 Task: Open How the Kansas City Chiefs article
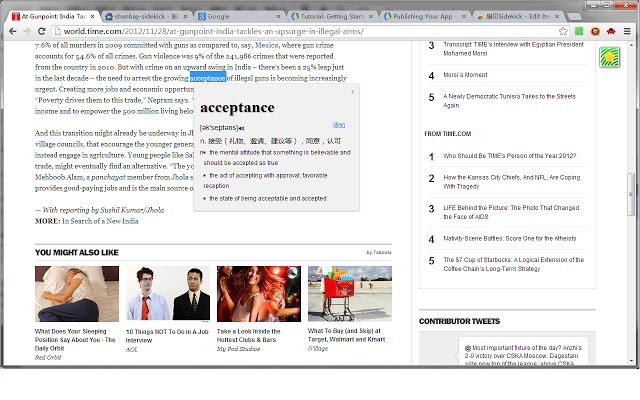point(511,182)
